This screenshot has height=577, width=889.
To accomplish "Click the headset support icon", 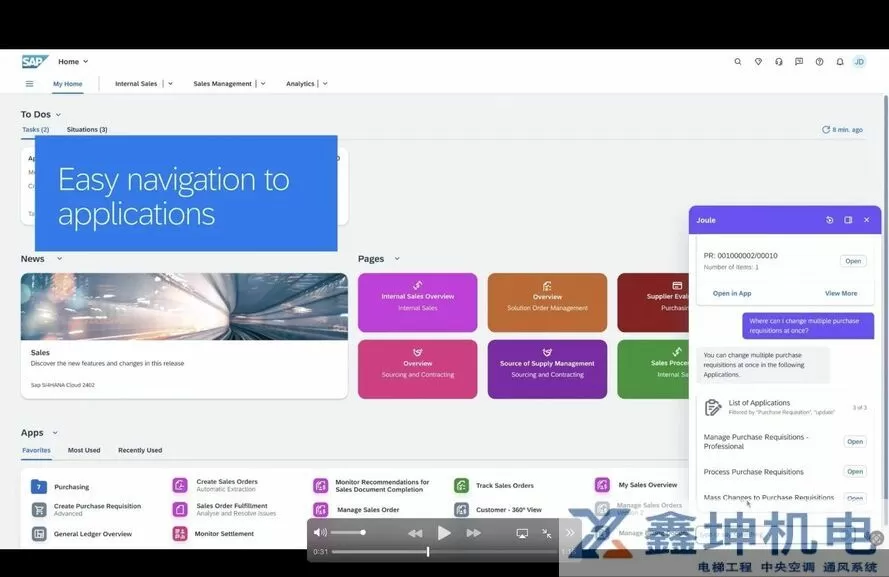I will point(778,62).
